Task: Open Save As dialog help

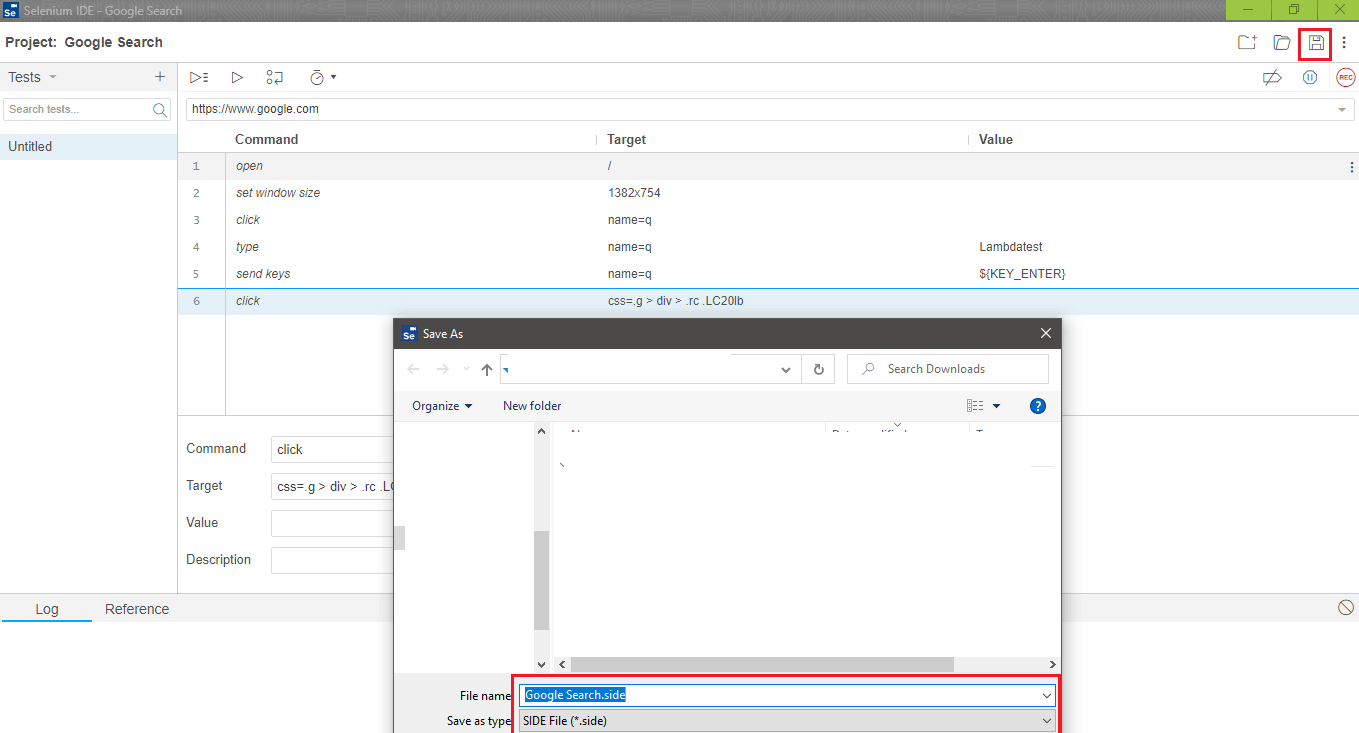Action: coord(1037,405)
